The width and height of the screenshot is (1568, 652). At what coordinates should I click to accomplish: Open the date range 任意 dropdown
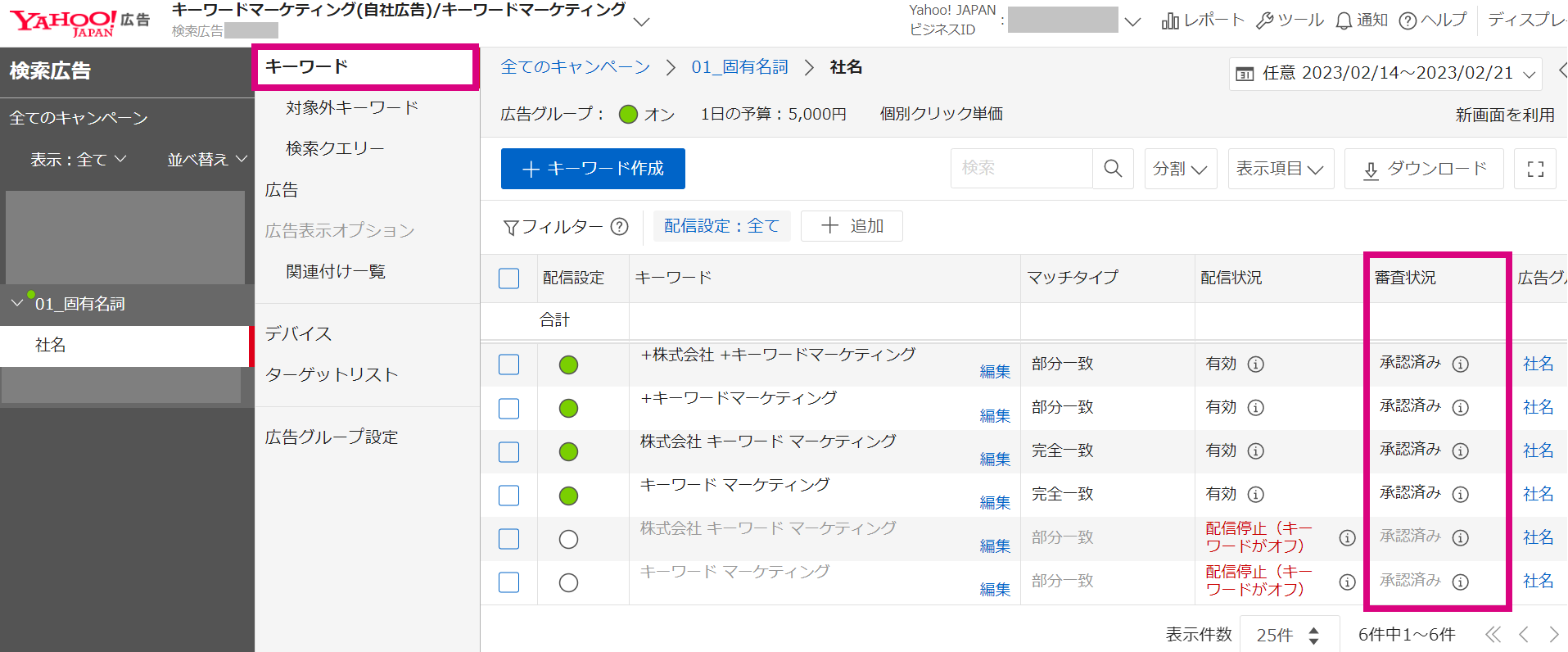point(1385,74)
